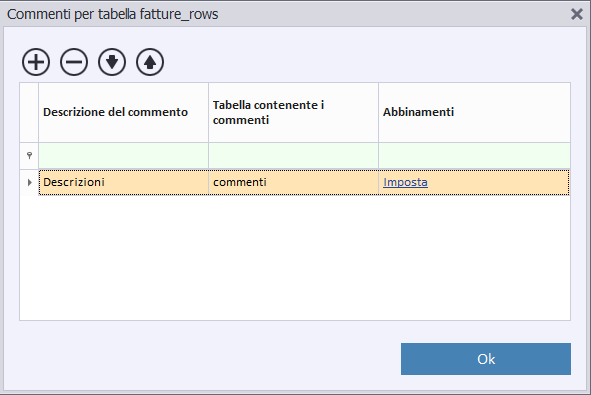The image size is (591, 395).
Task: Focus filter field under Tabella contenente i commenti
Action: (293, 156)
